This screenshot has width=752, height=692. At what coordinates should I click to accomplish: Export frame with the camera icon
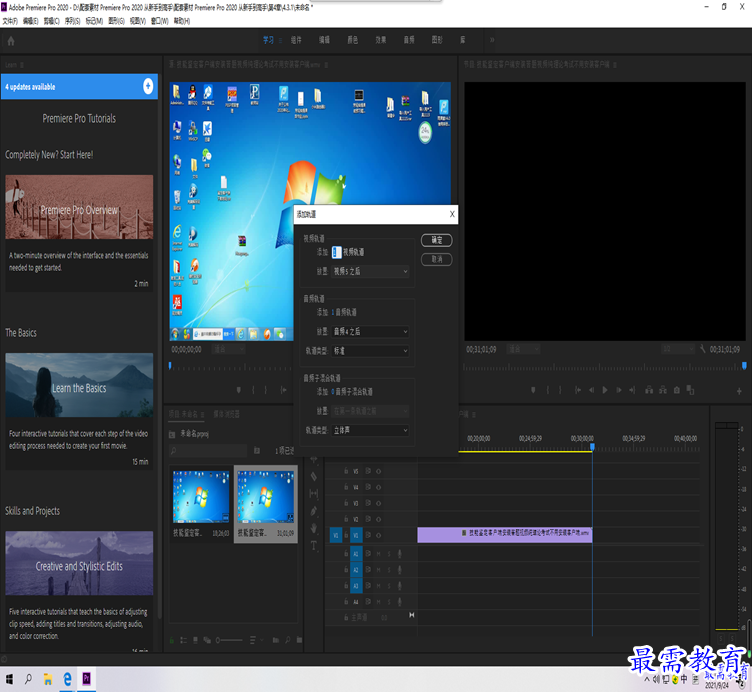pyautogui.click(x=677, y=390)
